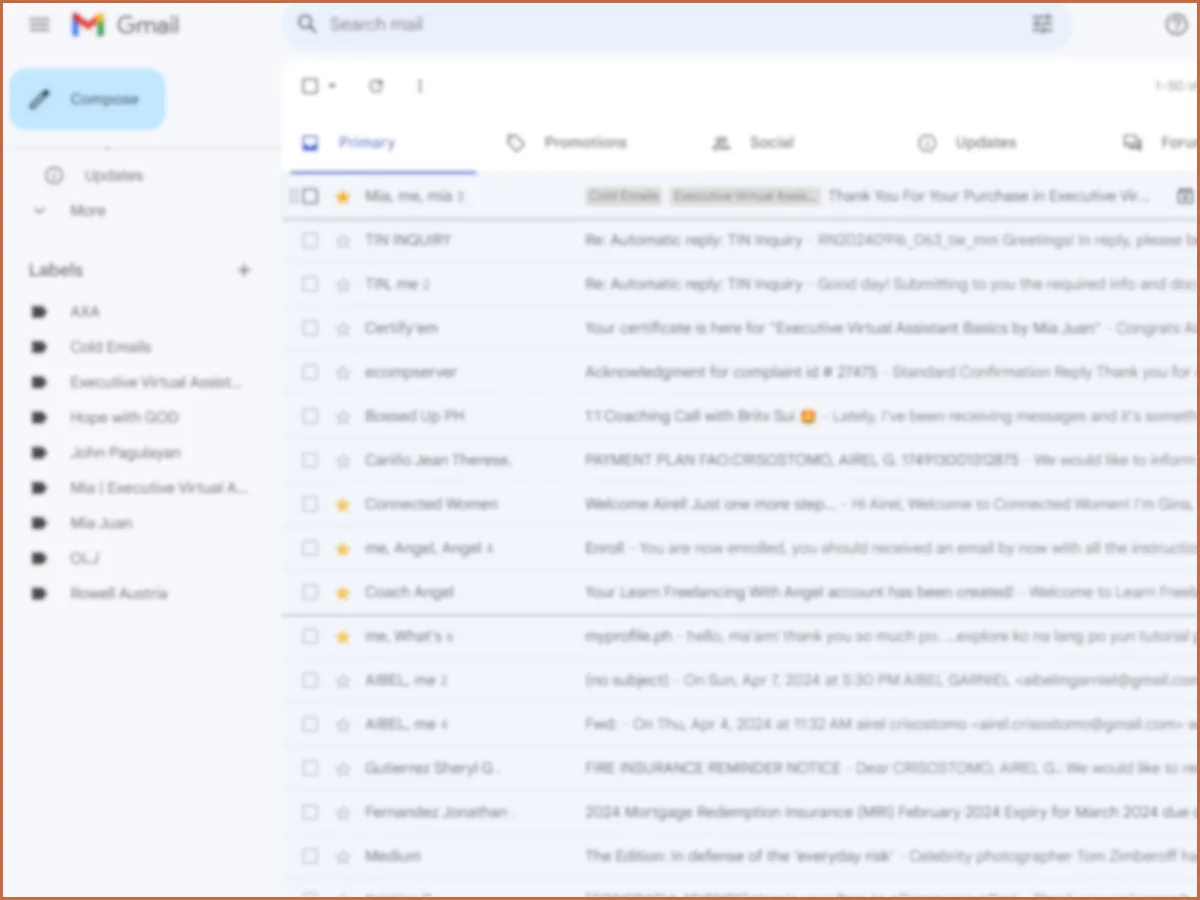Open the Cold Emails label

coord(110,347)
